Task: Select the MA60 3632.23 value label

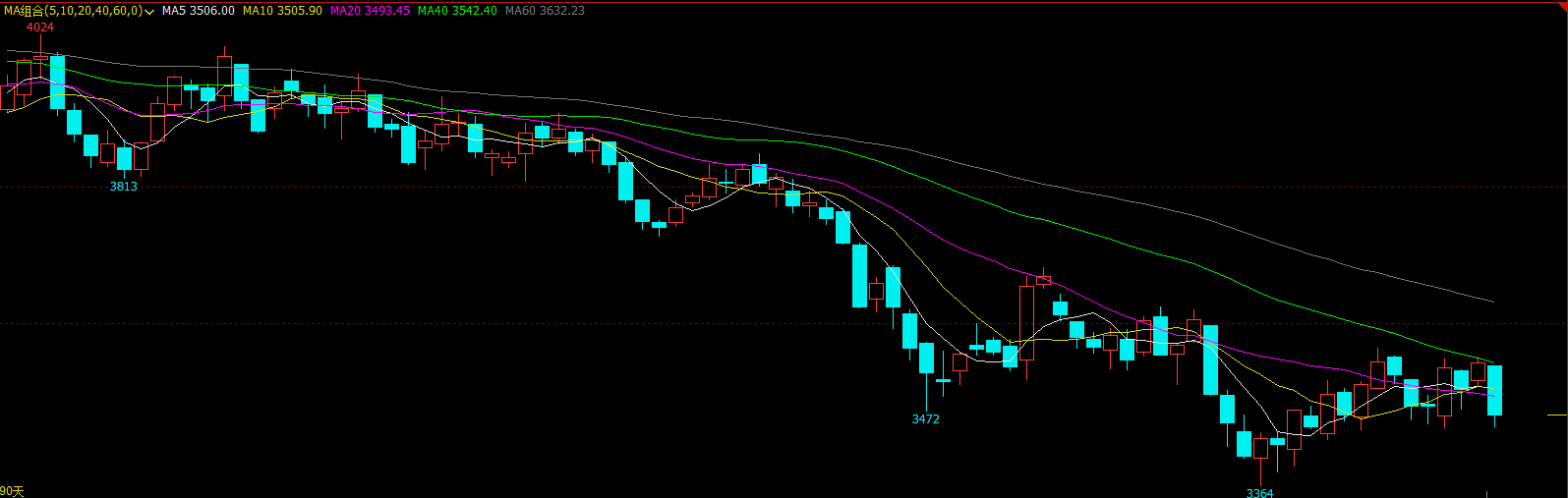Action: 545,11
